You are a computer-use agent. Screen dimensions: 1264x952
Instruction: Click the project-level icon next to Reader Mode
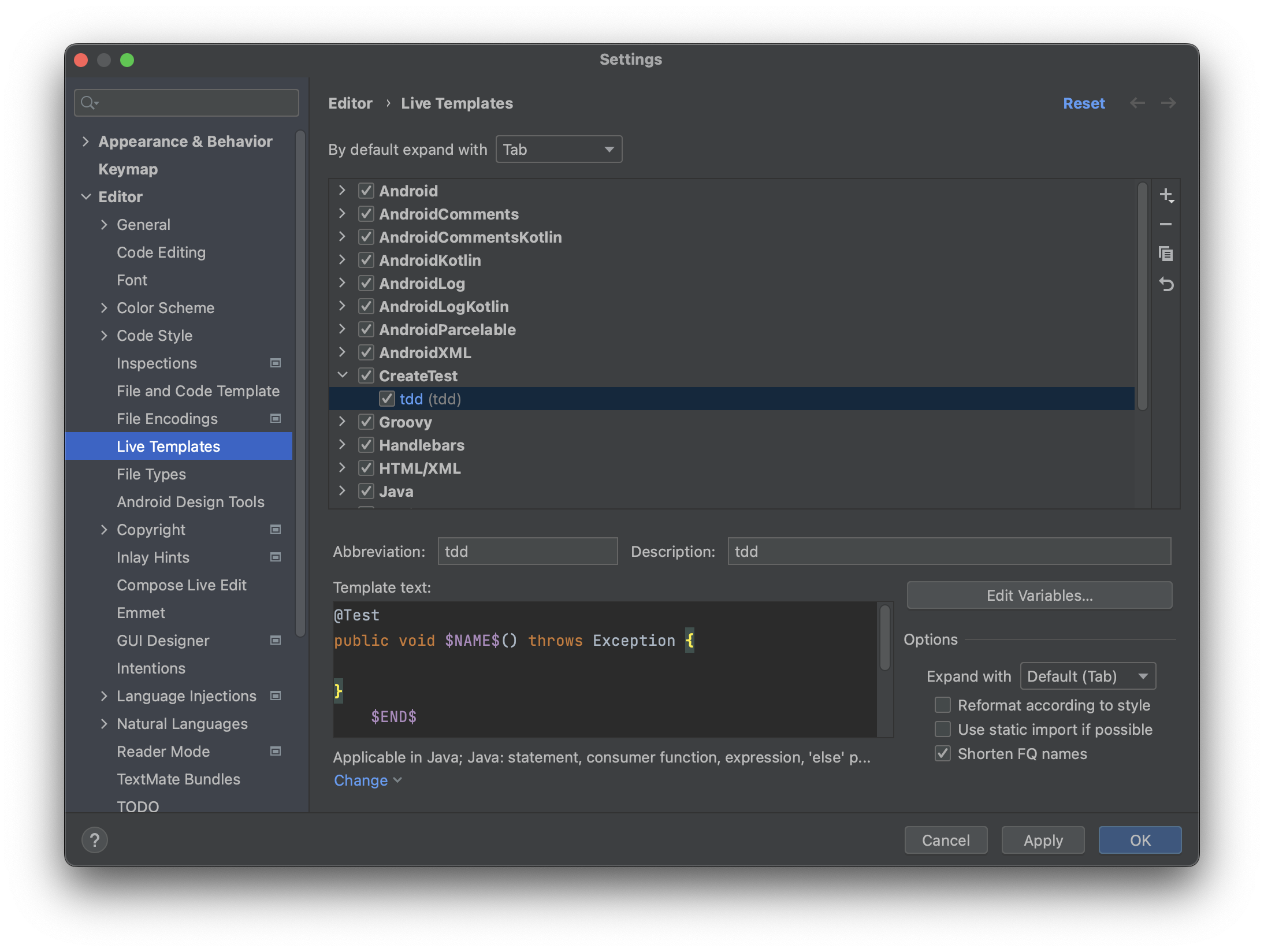pos(276,751)
